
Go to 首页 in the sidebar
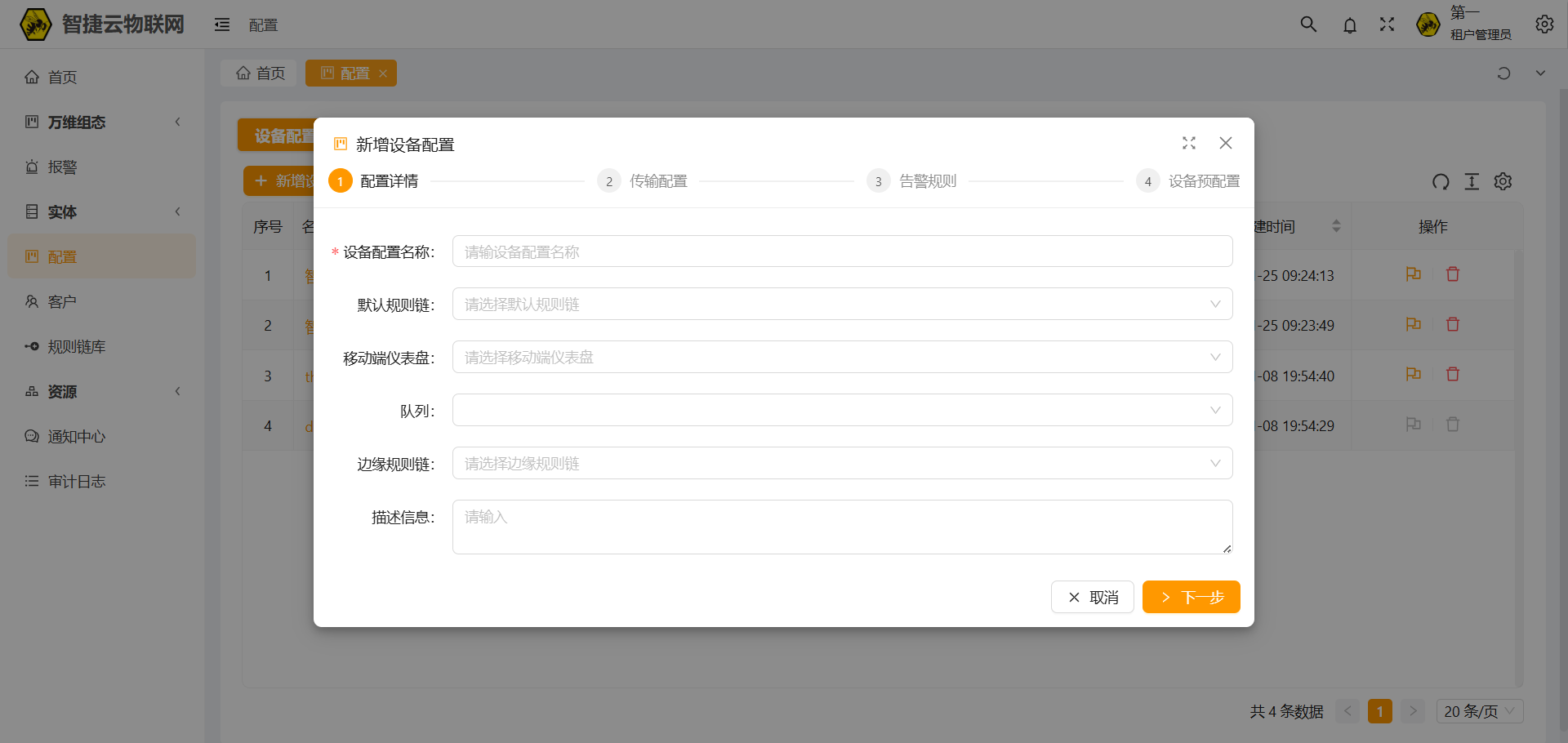[x=102, y=77]
